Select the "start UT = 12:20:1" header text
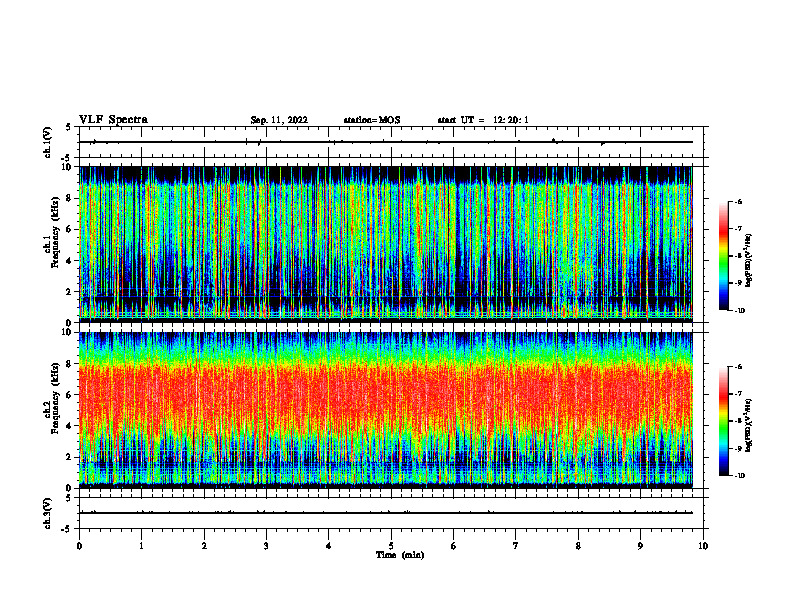This screenshot has width=792, height=612. (x=483, y=120)
